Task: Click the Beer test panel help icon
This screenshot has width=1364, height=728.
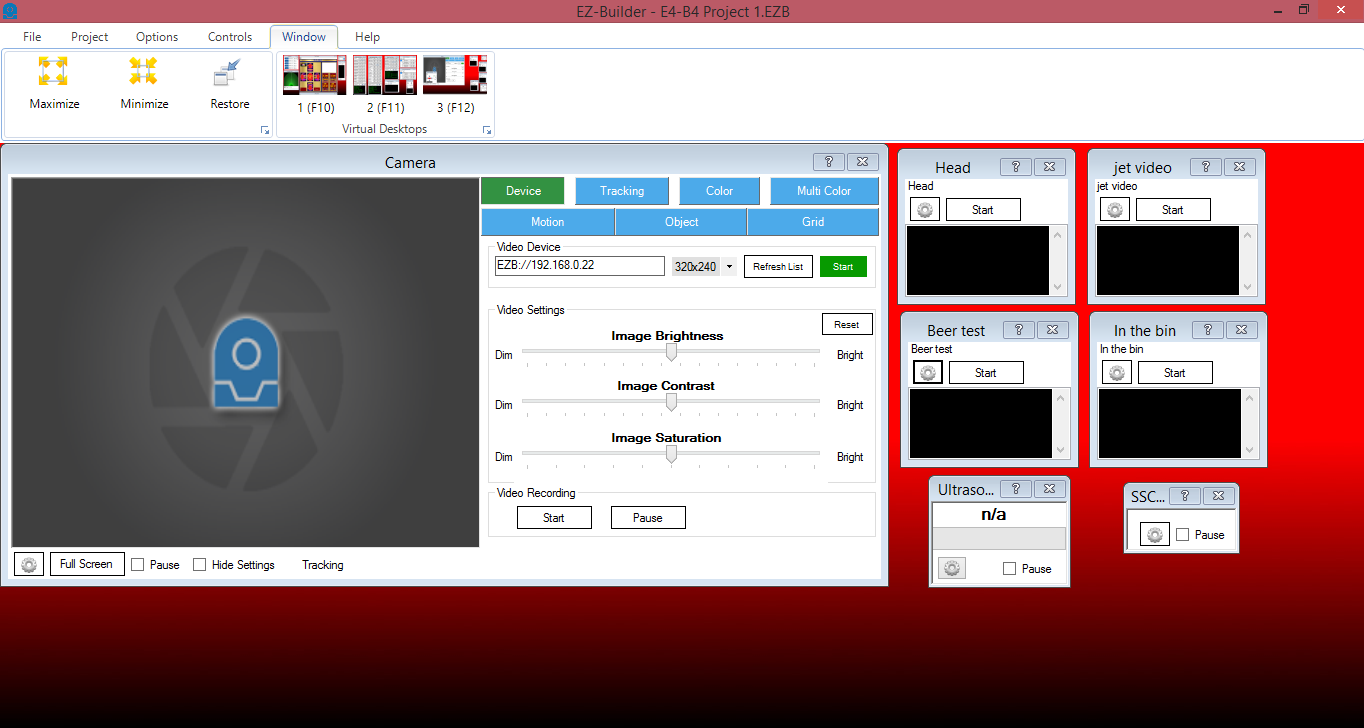Action: click(x=1018, y=330)
